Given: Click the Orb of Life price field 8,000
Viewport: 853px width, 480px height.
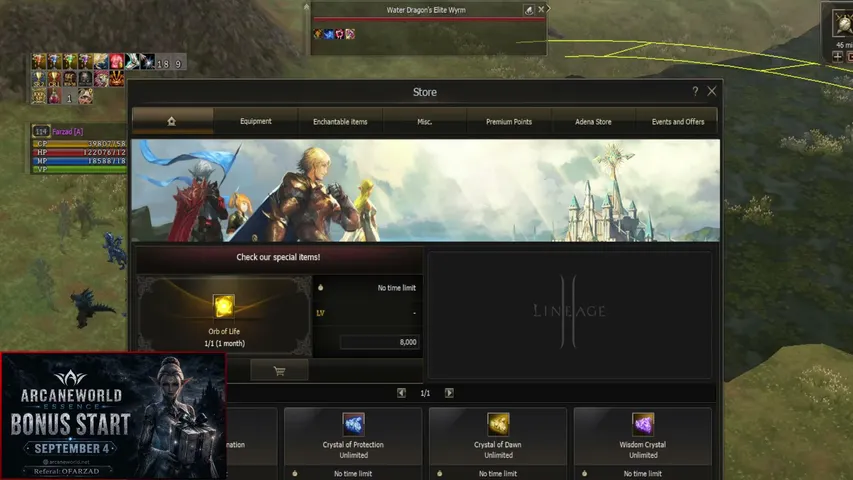Looking at the screenshot, I should (380, 342).
